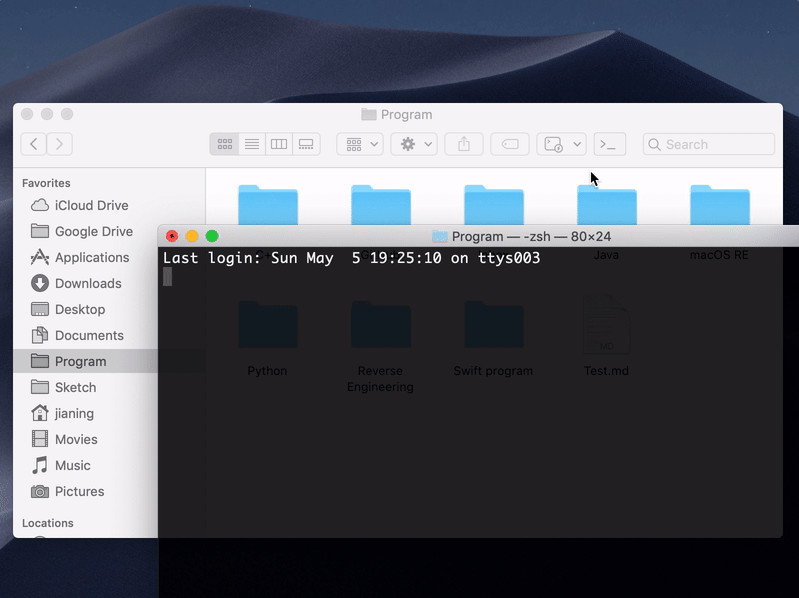
Task: Switch Finder to list view
Action: coord(252,144)
